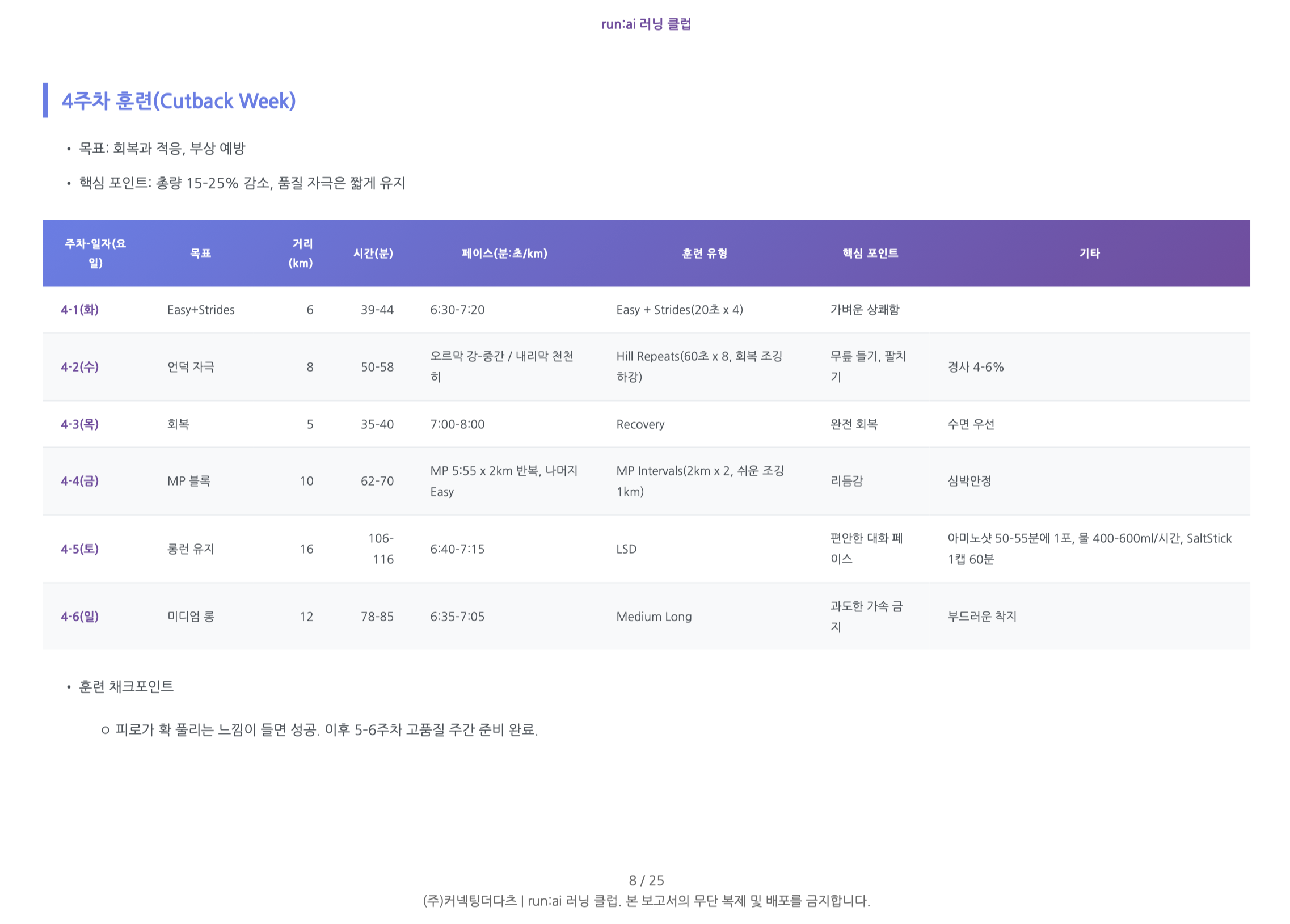The height and width of the screenshot is (924, 1290).
Task: Click the 훈련 채크포인트 bullet item
Action: point(127,686)
